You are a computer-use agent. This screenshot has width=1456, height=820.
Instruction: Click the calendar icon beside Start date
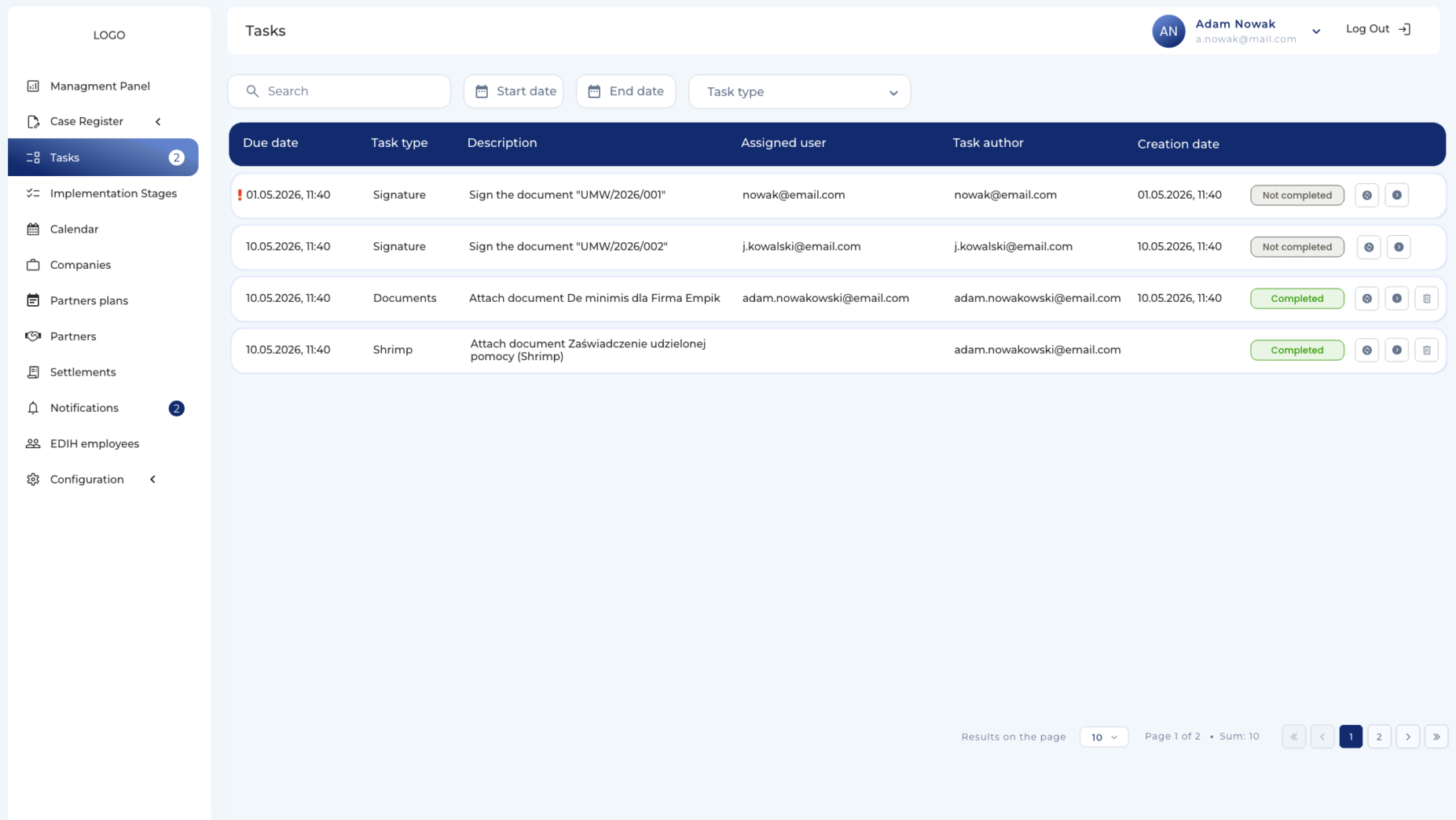tap(482, 91)
